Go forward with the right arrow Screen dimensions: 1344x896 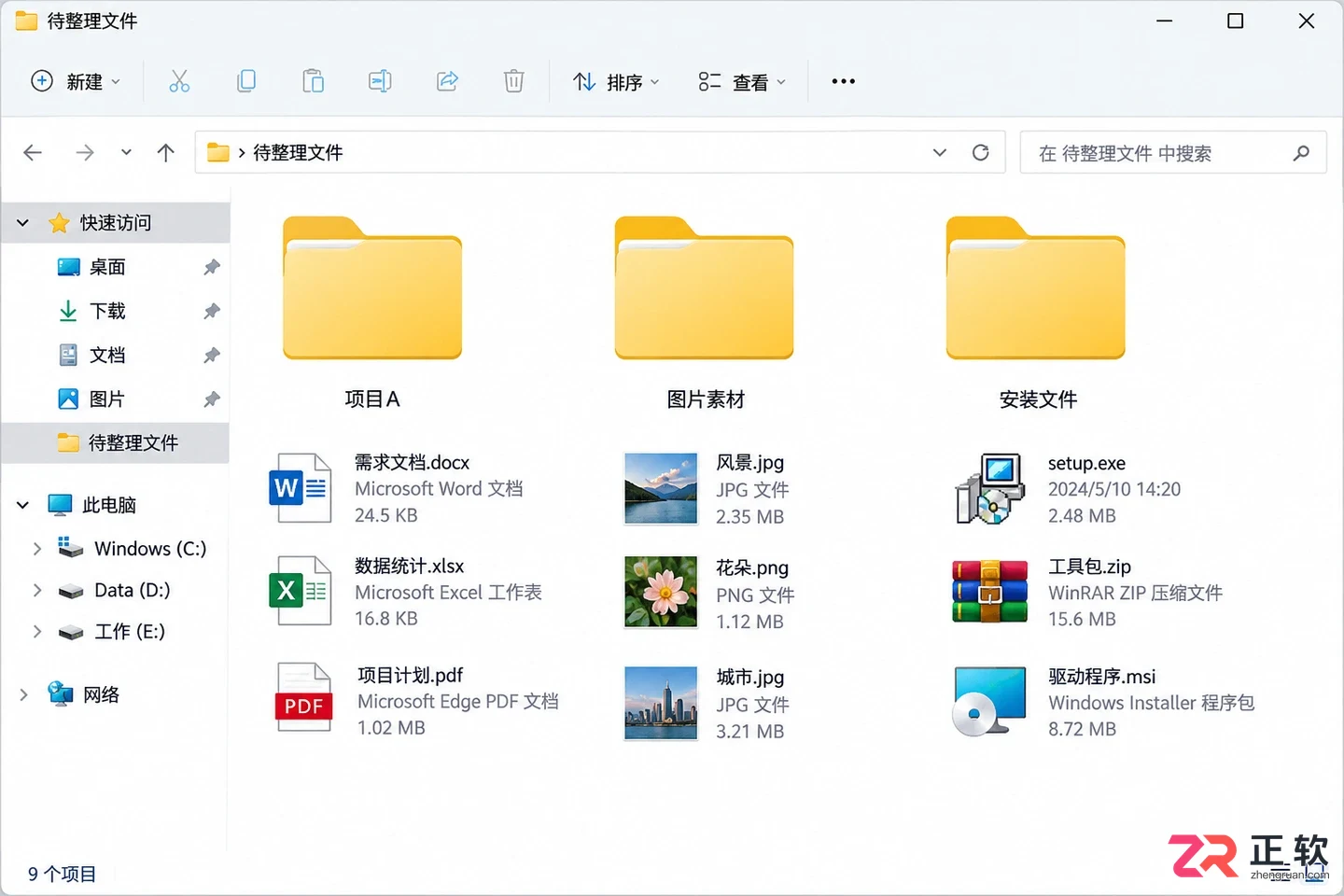[x=84, y=152]
